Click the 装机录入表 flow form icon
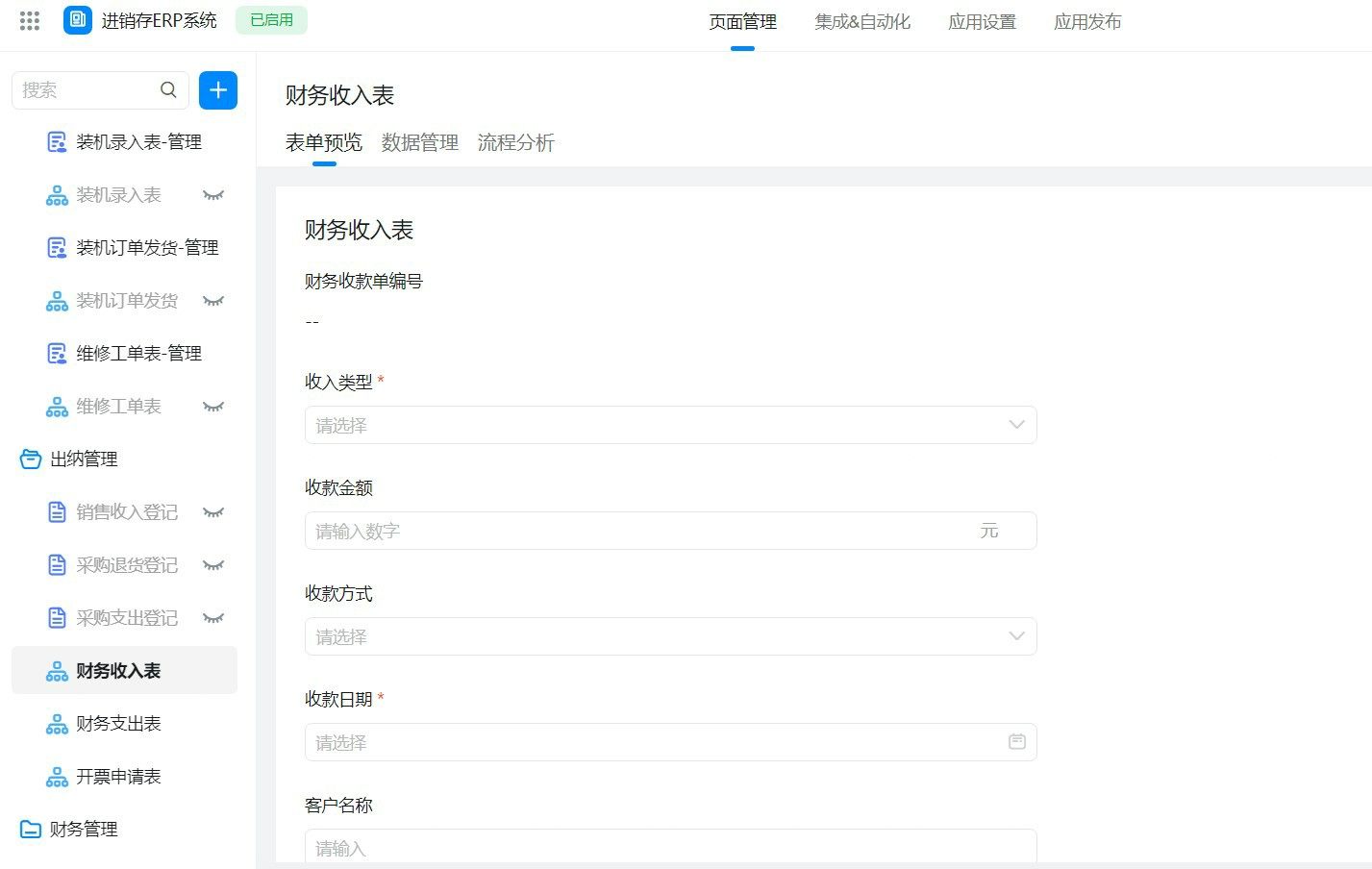Viewport: 1372px width, 869px height. click(57, 195)
